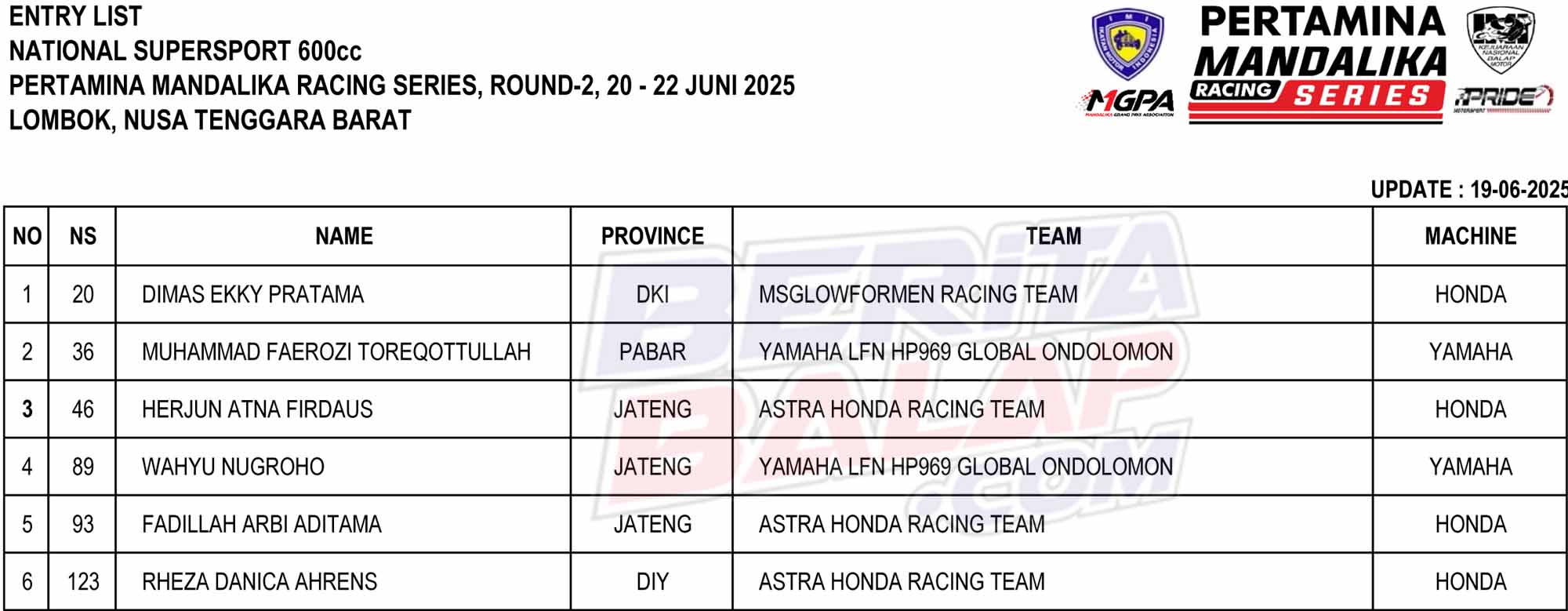Click the UPDATE : 19-06-2025 text
The height and width of the screenshot is (611, 1568).
[1469, 189]
